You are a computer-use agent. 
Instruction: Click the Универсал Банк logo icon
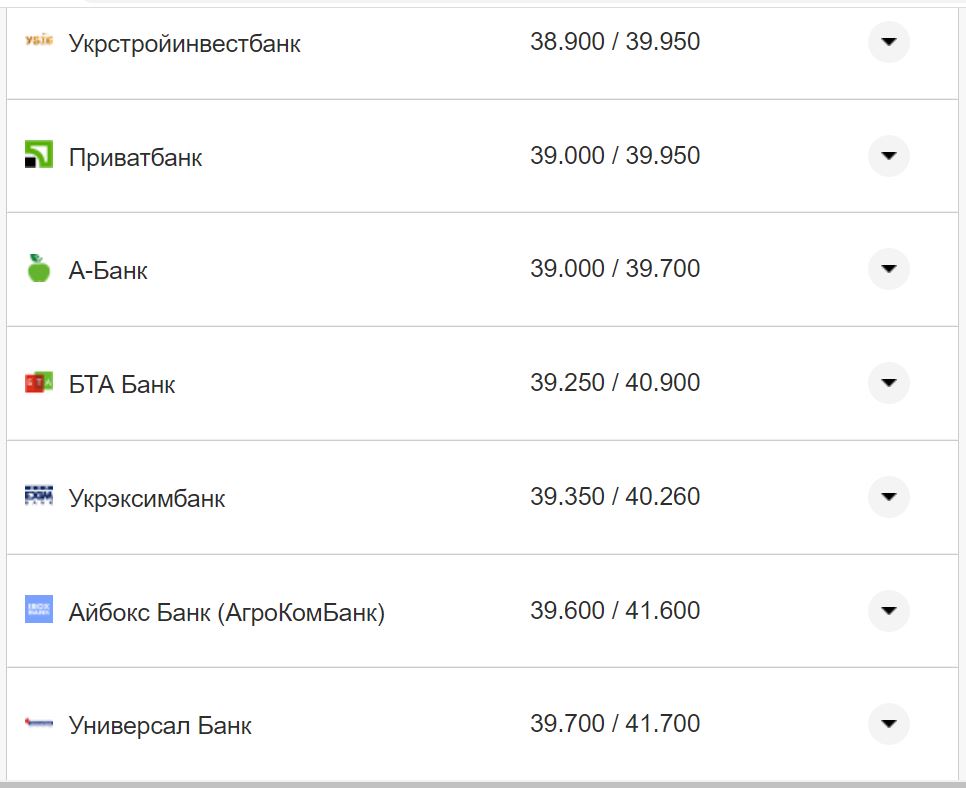click(x=38, y=724)
